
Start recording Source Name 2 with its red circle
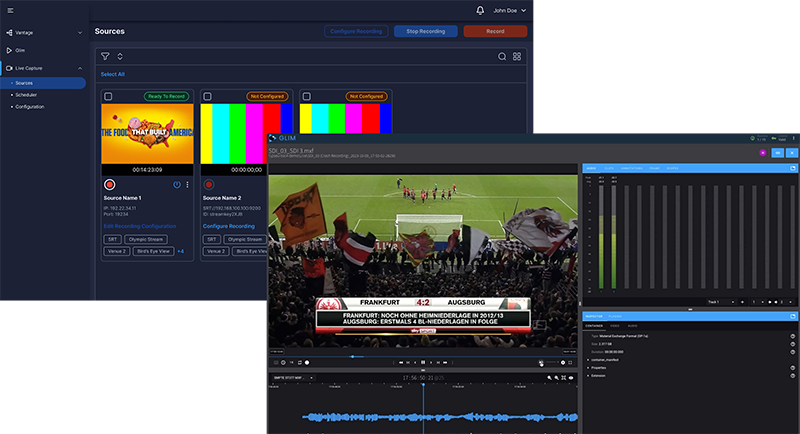(209, 185)
